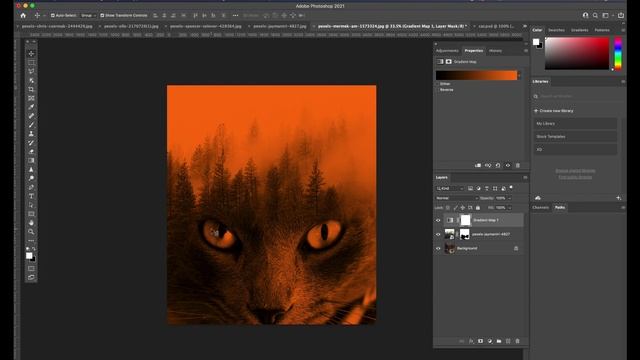Hide the Gradient Map 1 layer
Image resolution: width=640 pixels, height=360 pixels.
click(438, 220)
